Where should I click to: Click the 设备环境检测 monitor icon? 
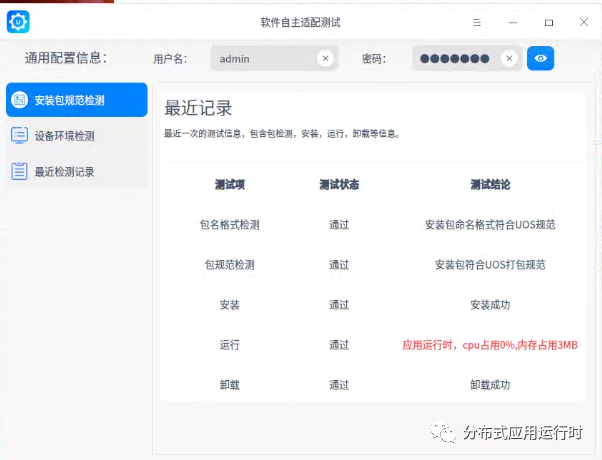click(20, 136)
